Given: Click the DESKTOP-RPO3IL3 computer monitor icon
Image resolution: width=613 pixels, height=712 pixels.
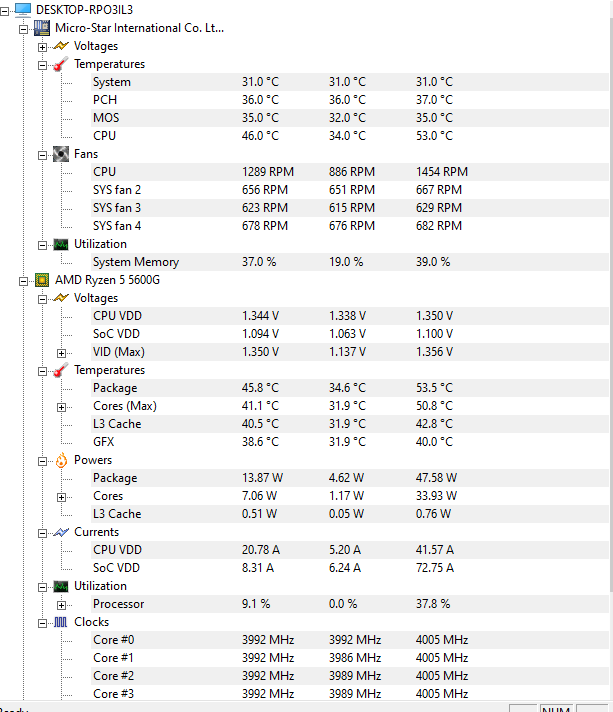Looking at the screenshot, I should coord(23,10).
